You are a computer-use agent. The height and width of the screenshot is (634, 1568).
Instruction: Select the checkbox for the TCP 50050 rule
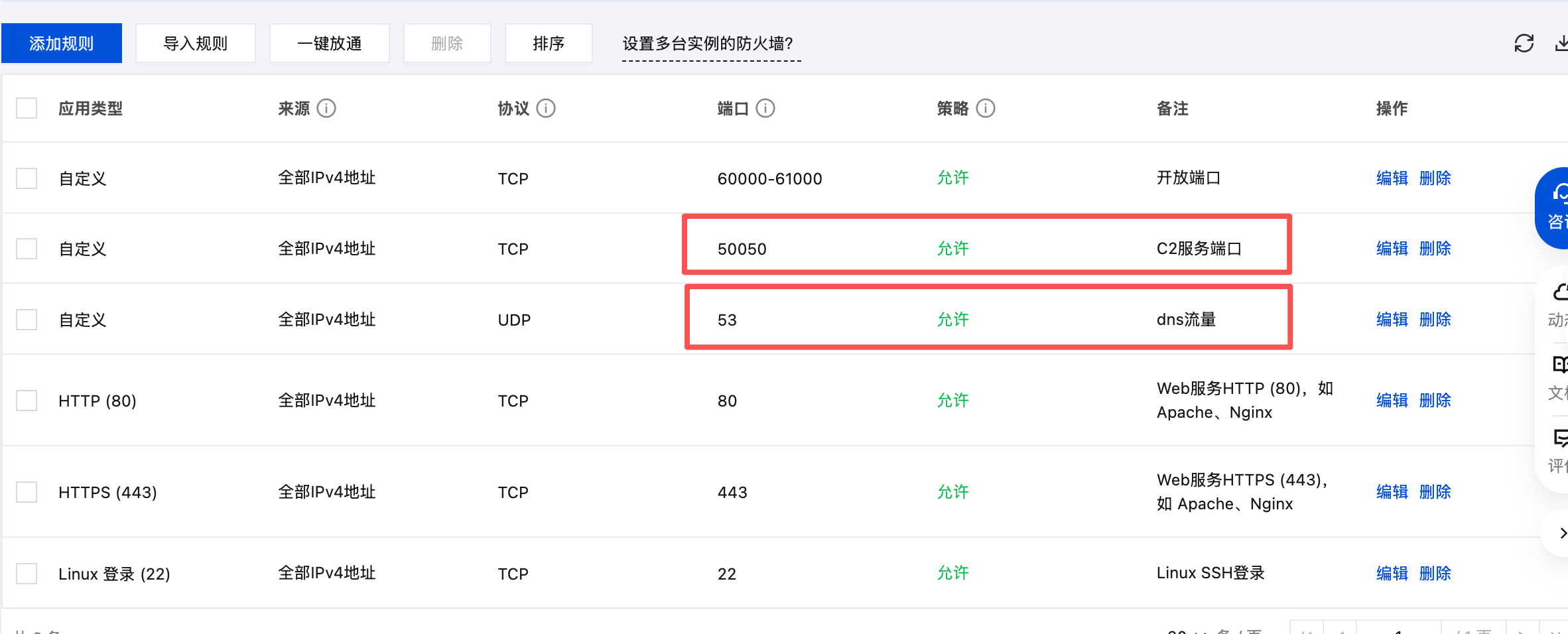point(26,248)
